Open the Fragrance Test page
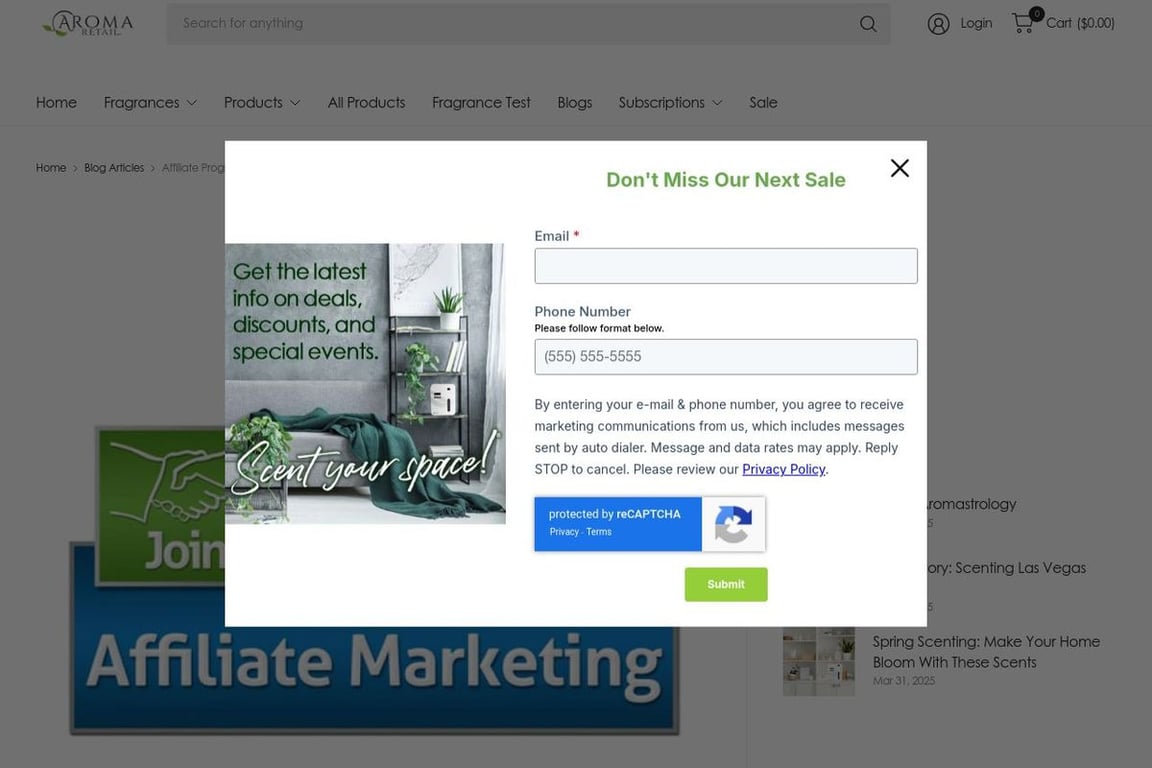Viewport: 1152px width, 768px height. pyautogui.click(x=481, y=102)
